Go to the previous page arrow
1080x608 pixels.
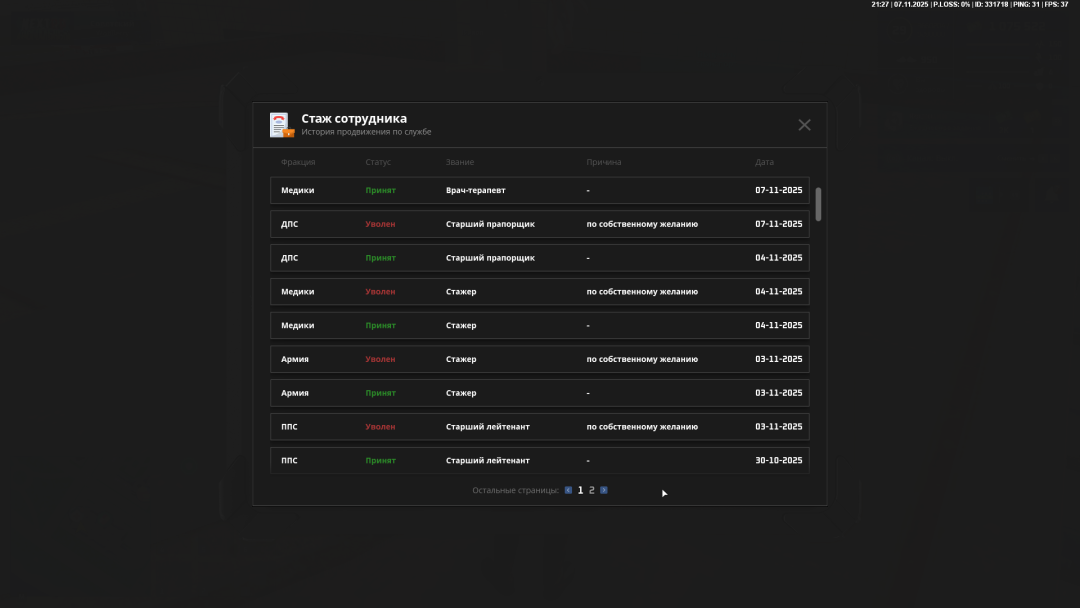coord(568,490)
